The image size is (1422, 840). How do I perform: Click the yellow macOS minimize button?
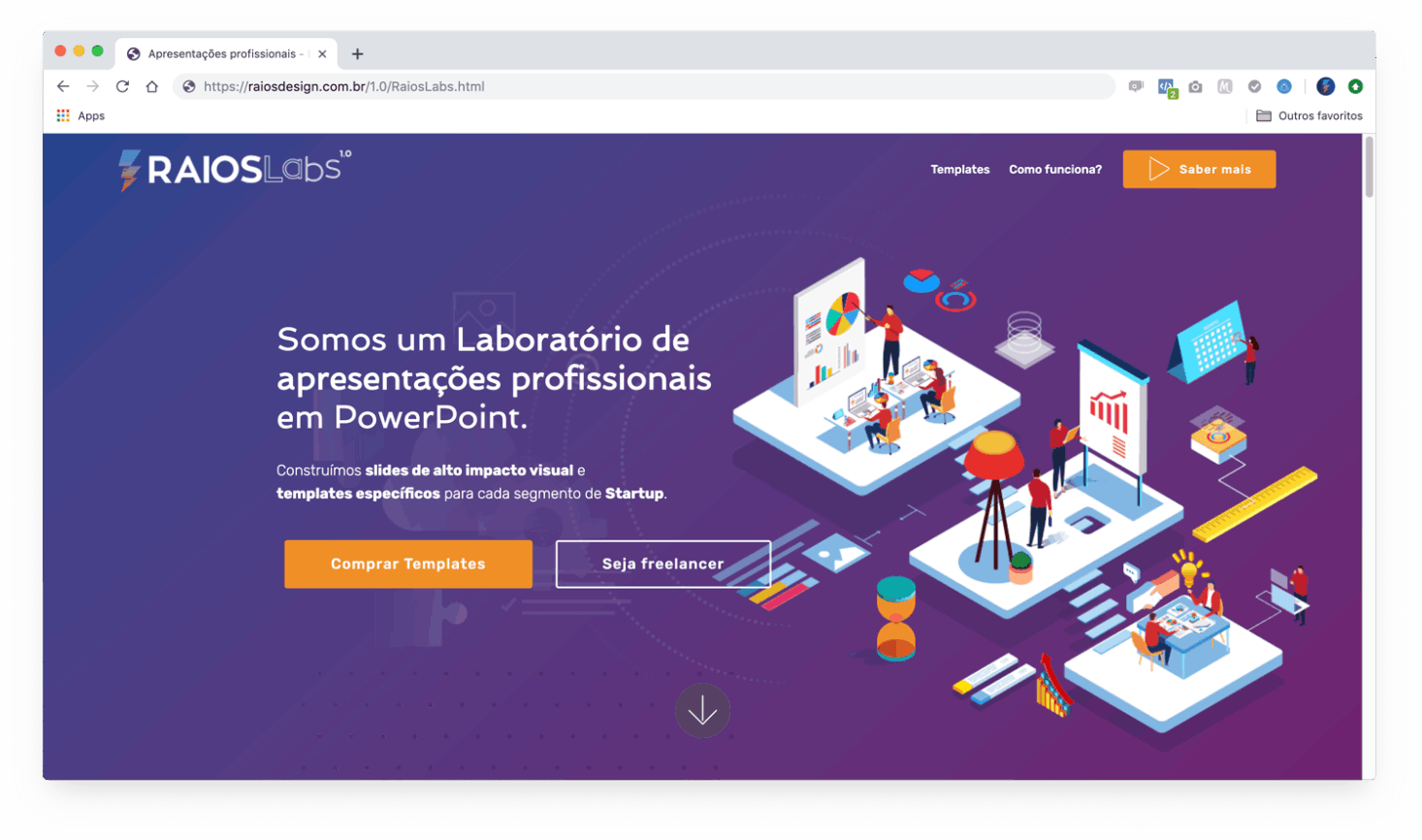79,51
